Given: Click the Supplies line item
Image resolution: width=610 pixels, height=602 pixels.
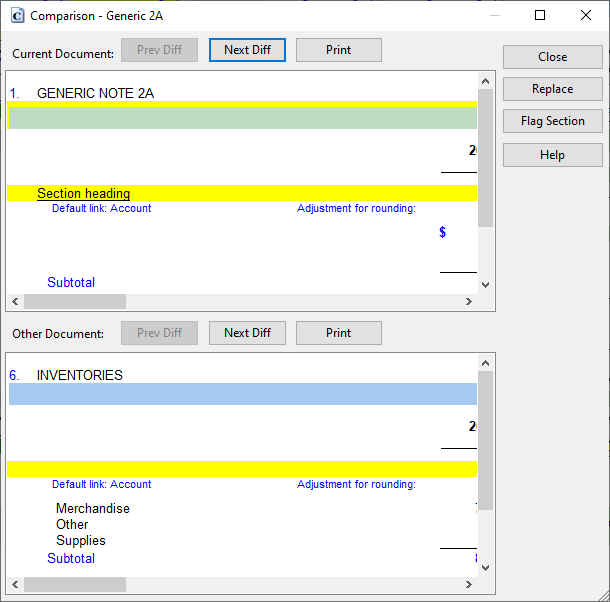Looking at the screenshot, I should point(81,541).
